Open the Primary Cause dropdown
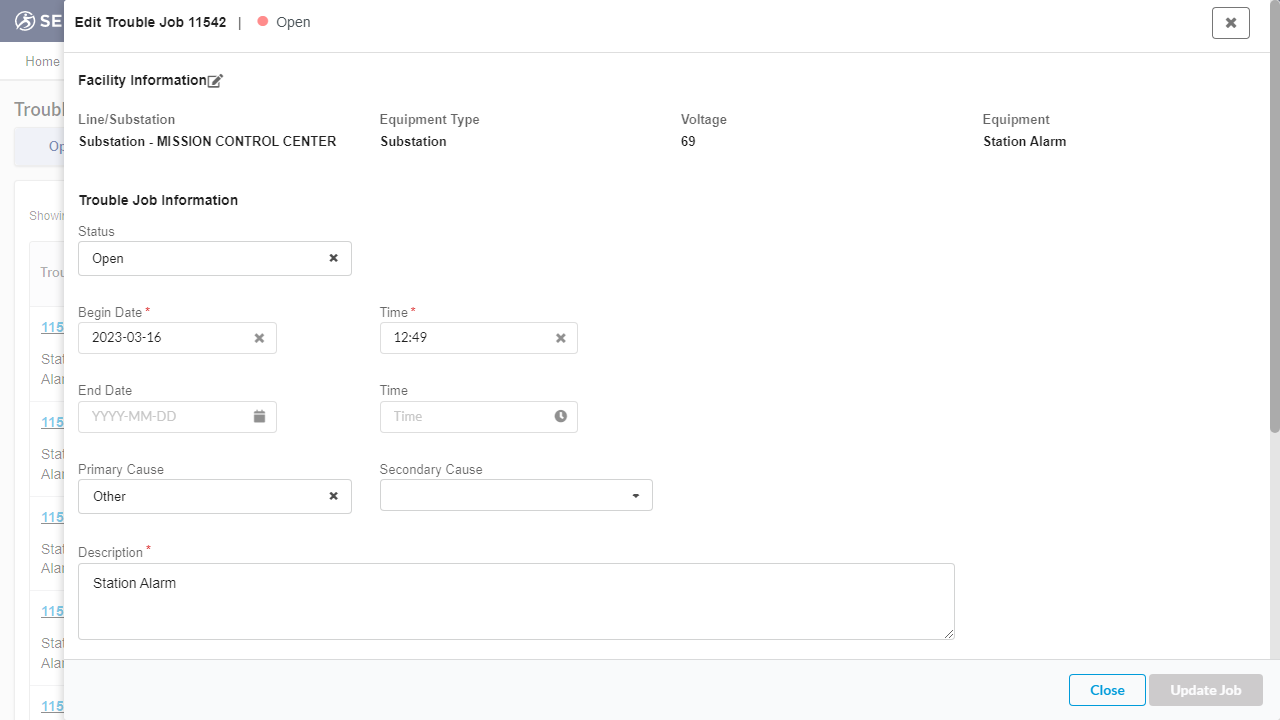Image resolution: width=1280 pixels, height=720 pixels. click(x=200, y=496)
